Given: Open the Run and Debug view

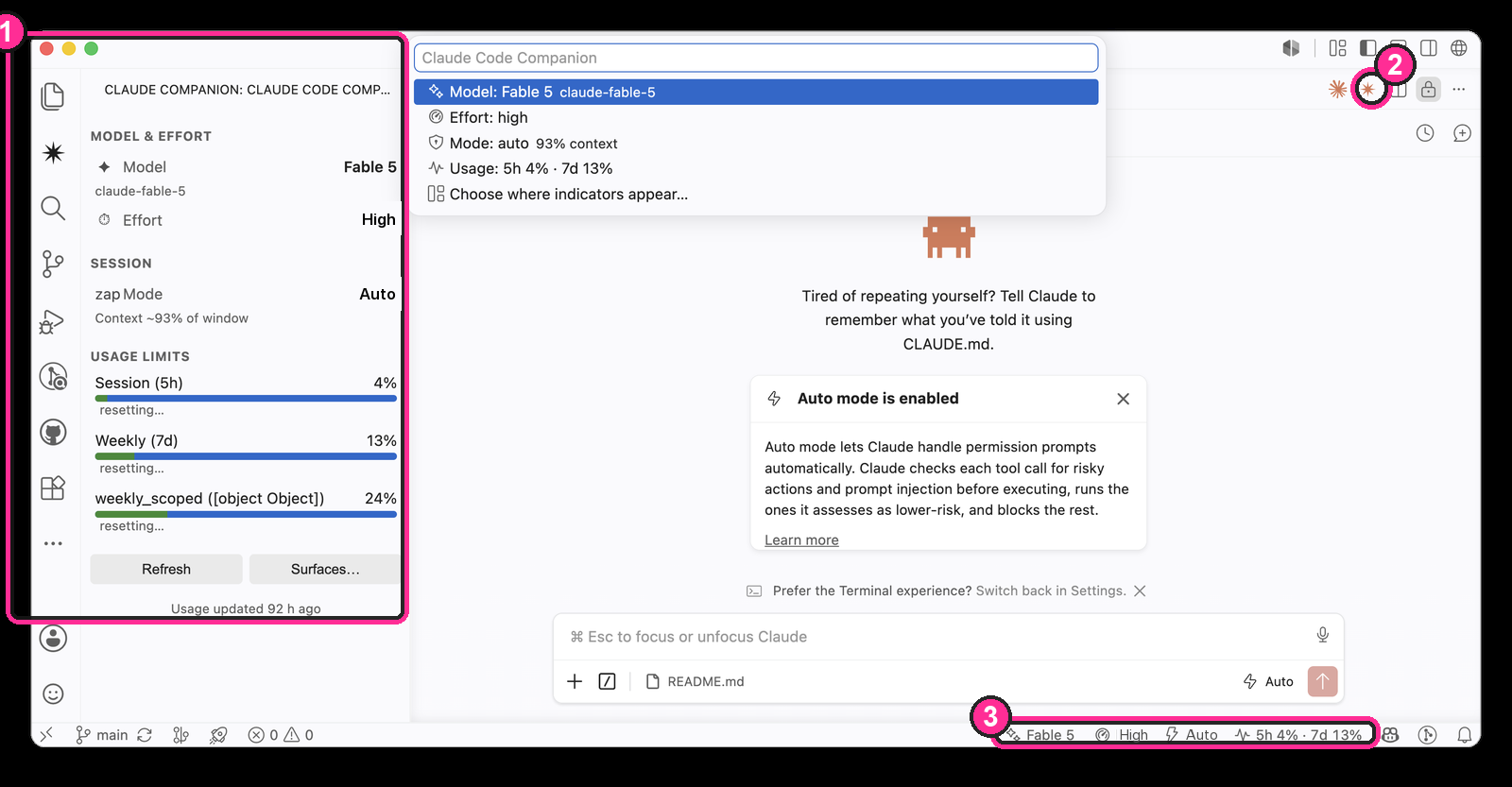Looking at the screenshot, I should point(53,321).
